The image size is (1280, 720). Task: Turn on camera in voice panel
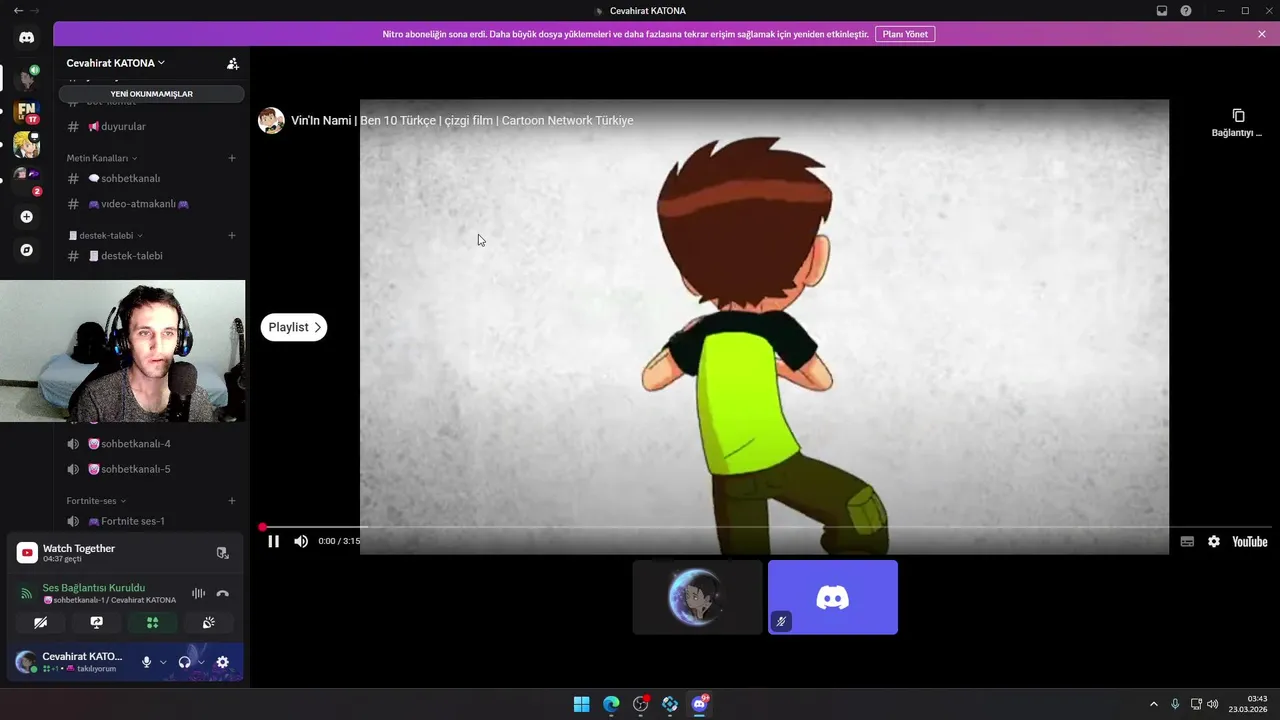(x=40, y=622)
